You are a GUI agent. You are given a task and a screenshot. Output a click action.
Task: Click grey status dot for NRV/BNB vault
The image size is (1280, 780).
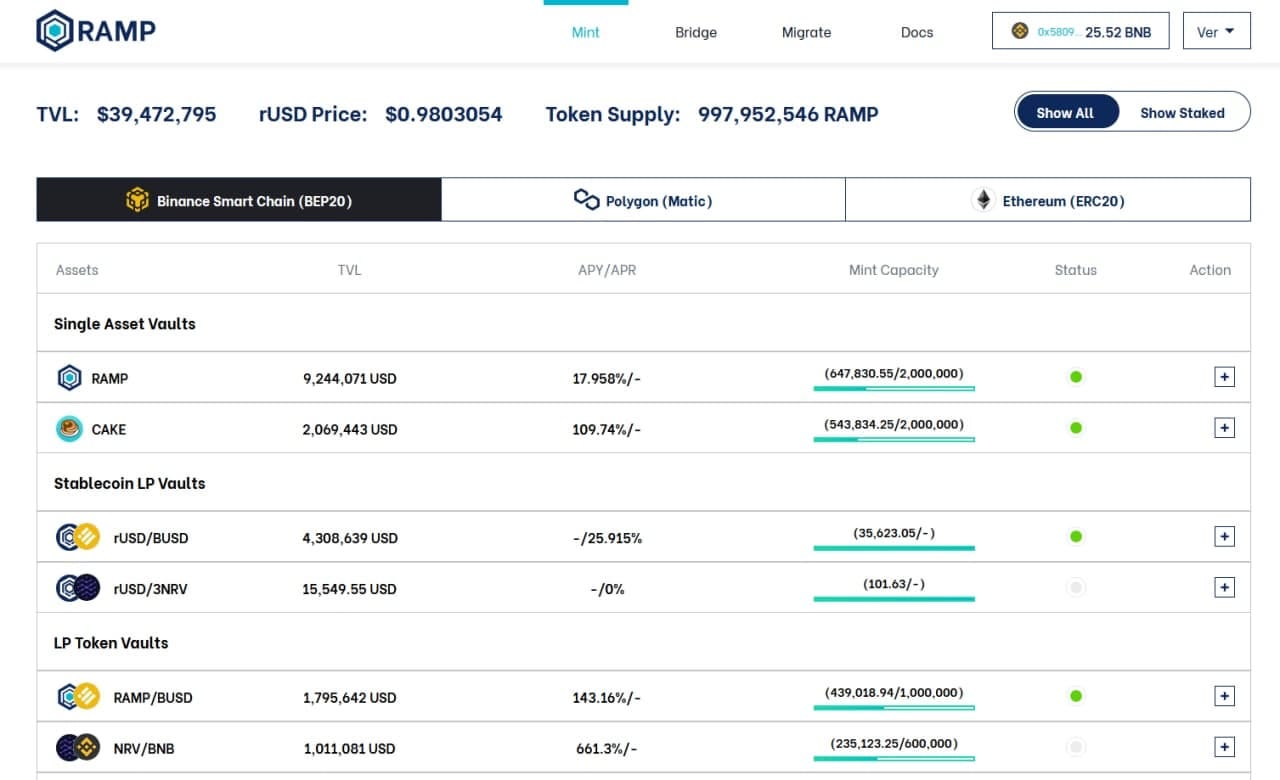tap(1076, 747)
